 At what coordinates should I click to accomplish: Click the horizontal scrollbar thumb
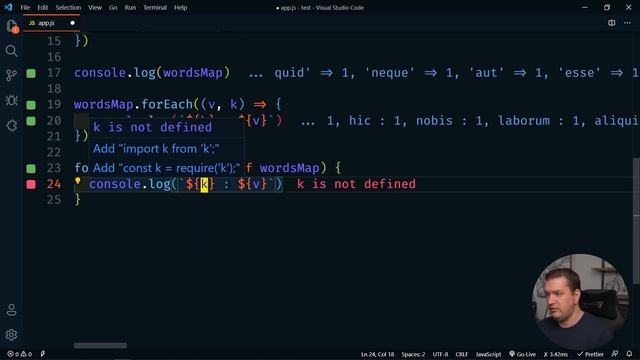[100, 345]
